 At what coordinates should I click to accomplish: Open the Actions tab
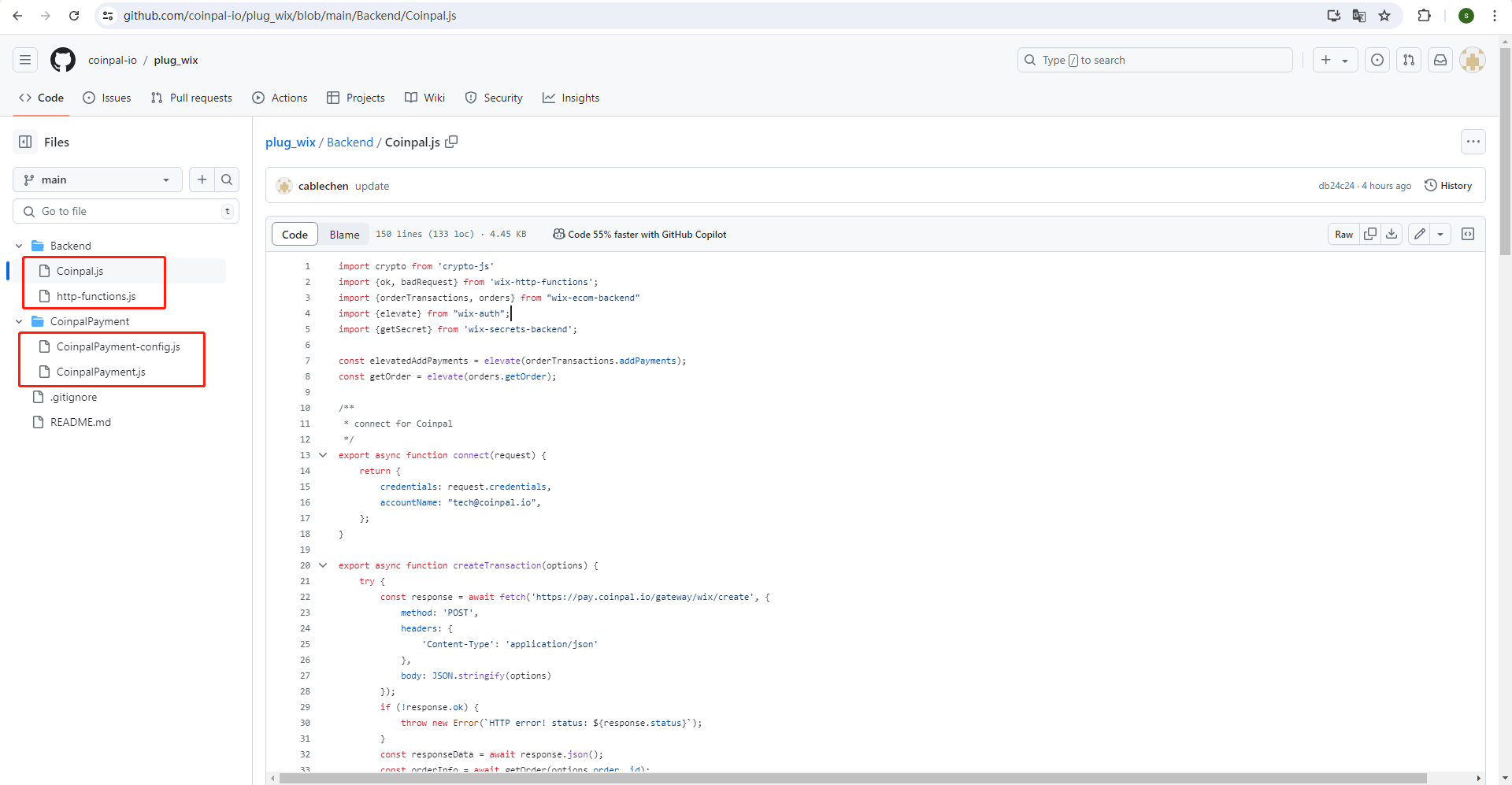[x=280, y=98]
